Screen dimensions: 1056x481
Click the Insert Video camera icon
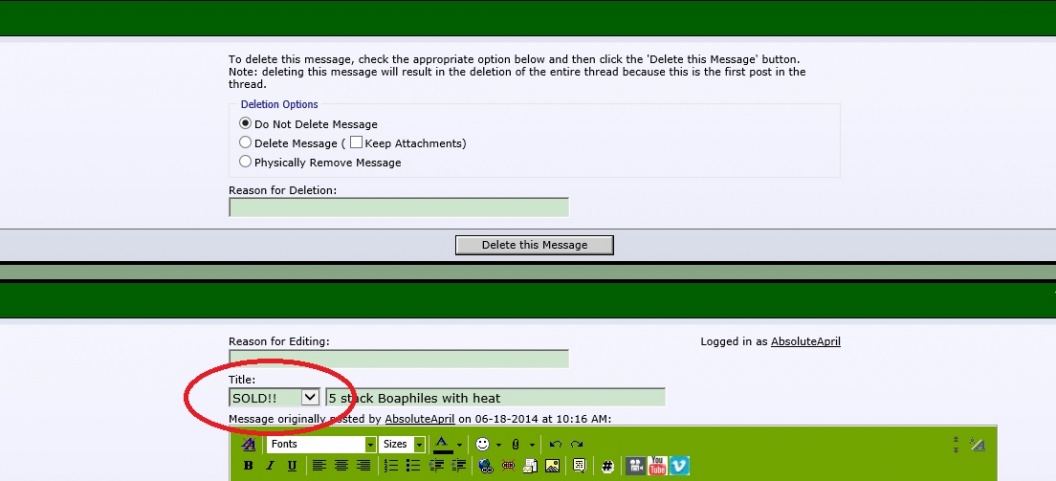pos(636,466)
